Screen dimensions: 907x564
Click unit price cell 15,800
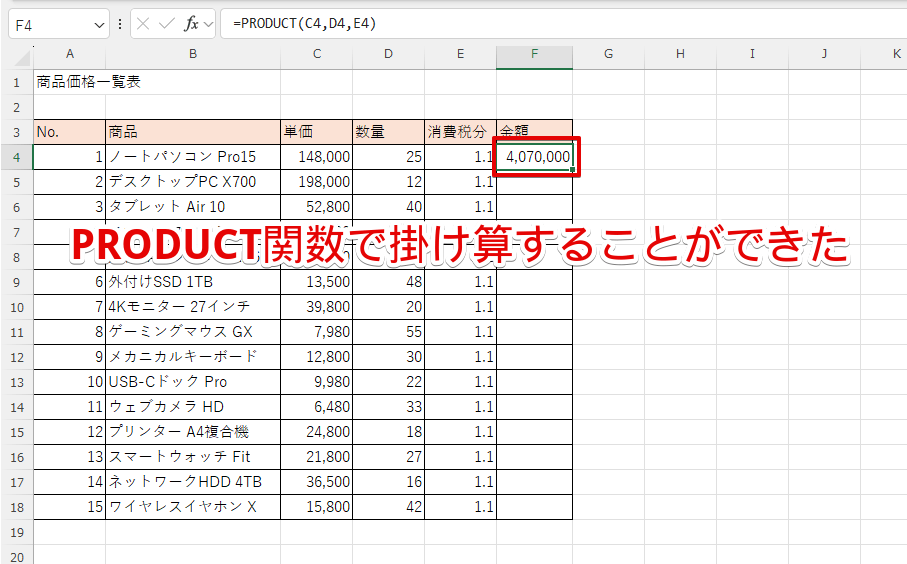(316, 507)
